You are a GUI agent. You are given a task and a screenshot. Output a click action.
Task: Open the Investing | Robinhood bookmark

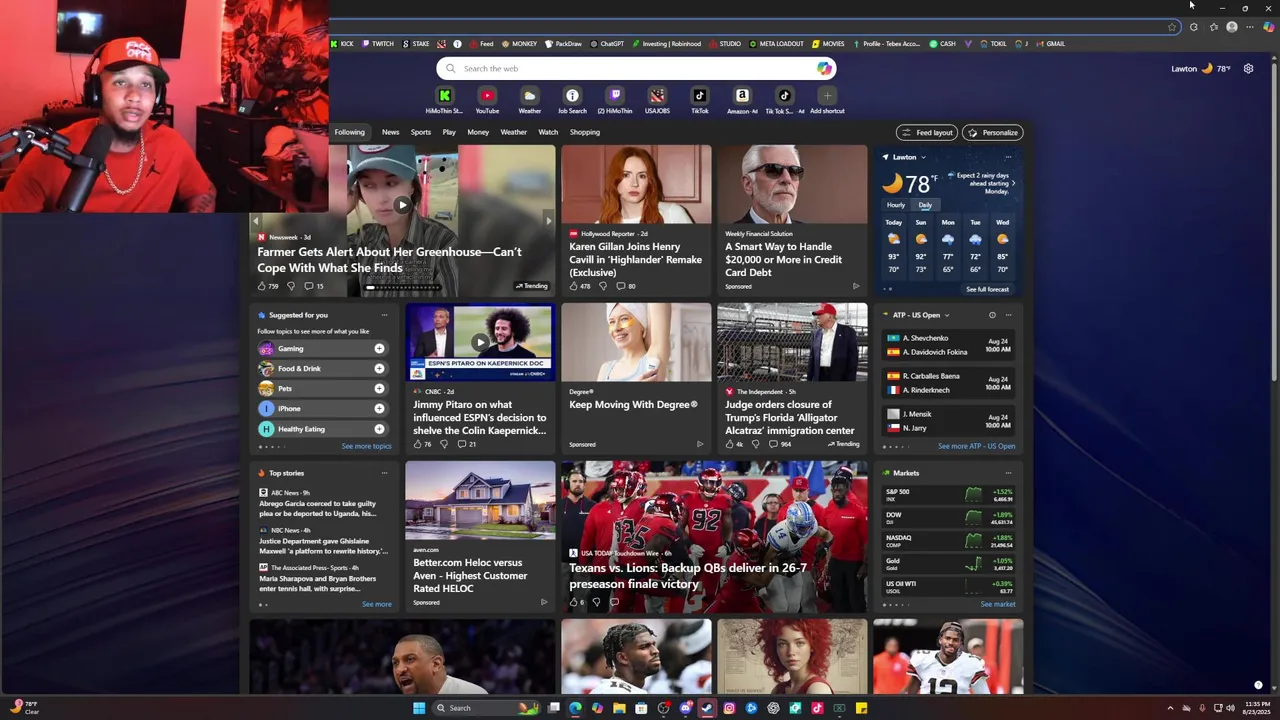pyautogui.click(x=666, y=44)
